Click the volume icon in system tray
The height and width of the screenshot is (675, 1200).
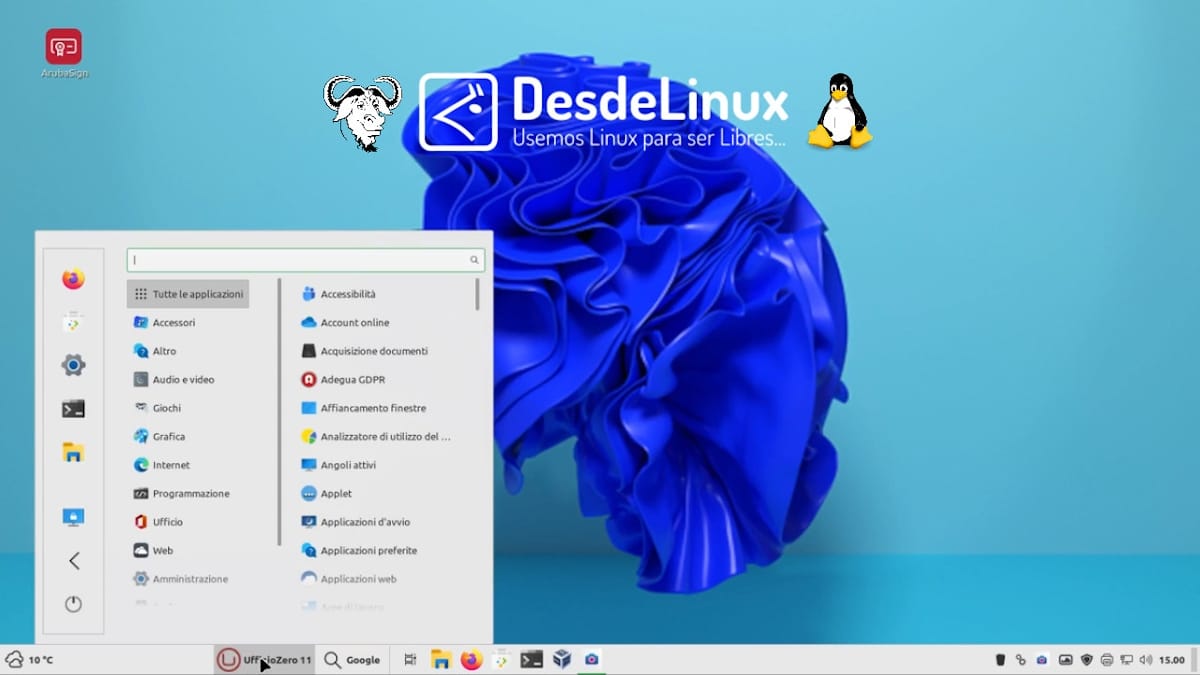point(1145,660)
